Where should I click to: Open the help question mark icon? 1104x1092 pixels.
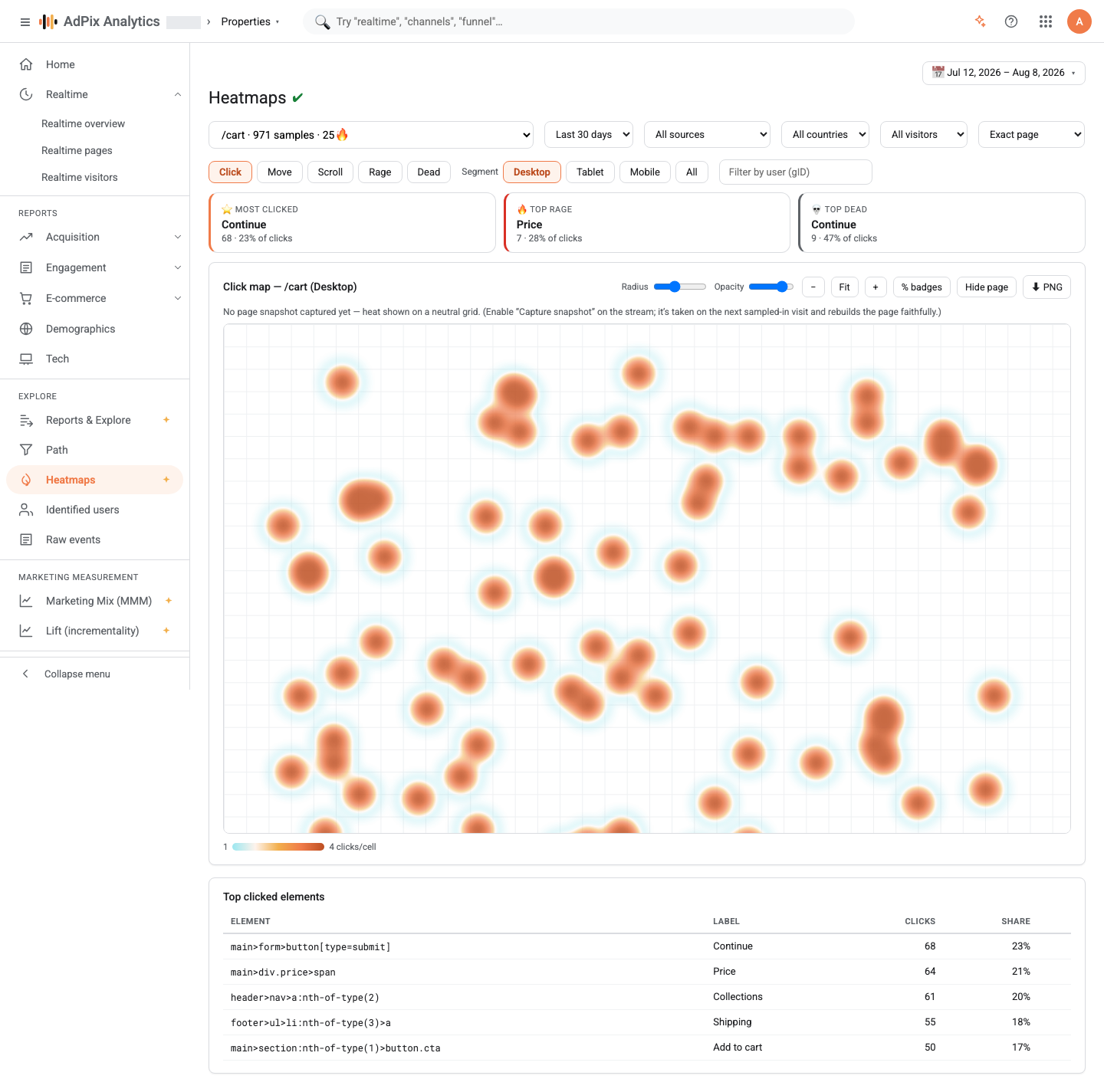click(x=1011, y=21)
